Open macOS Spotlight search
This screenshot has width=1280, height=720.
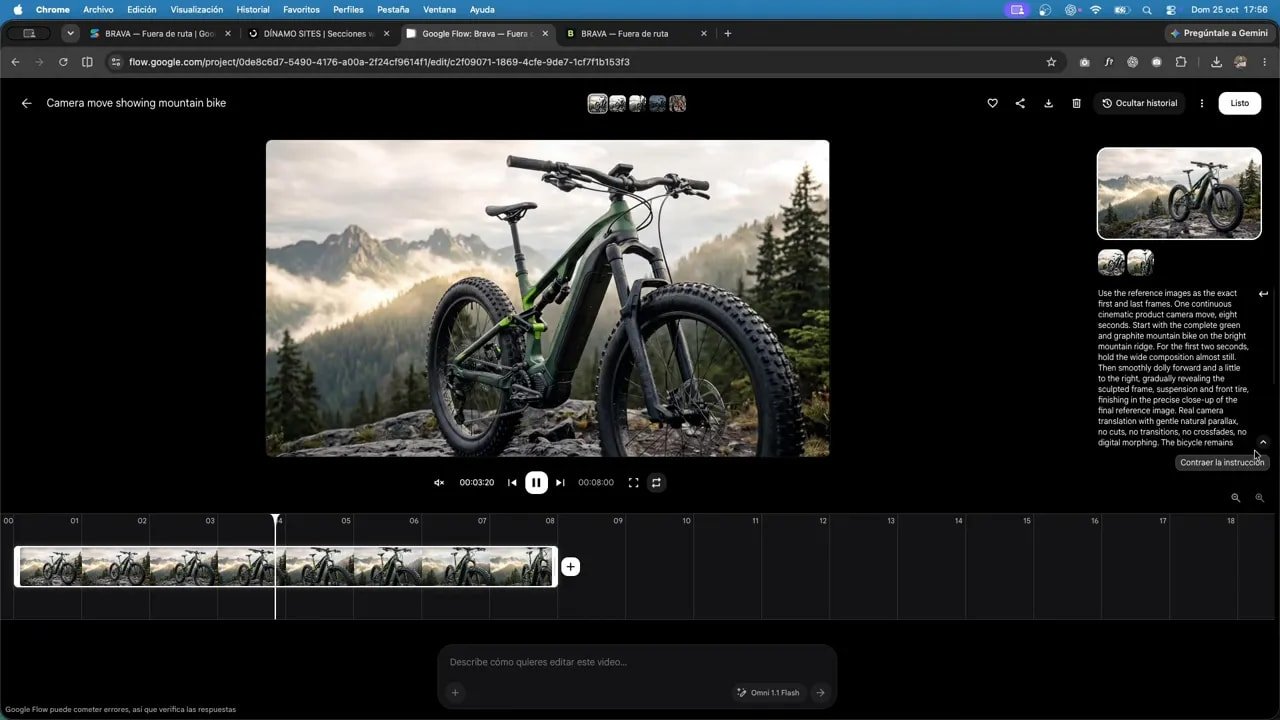(1147, 9)
